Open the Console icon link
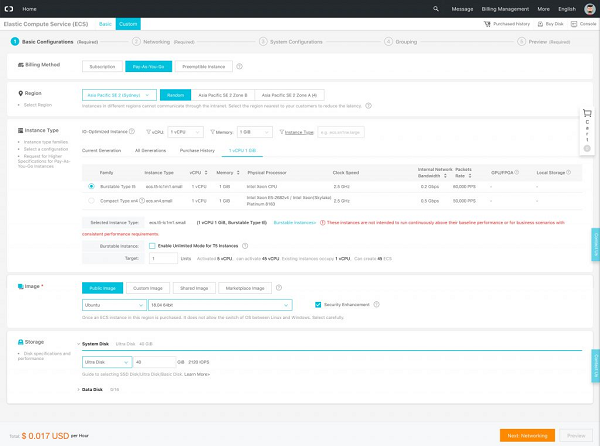Screen dimensions: 600x446 (574, 24)
